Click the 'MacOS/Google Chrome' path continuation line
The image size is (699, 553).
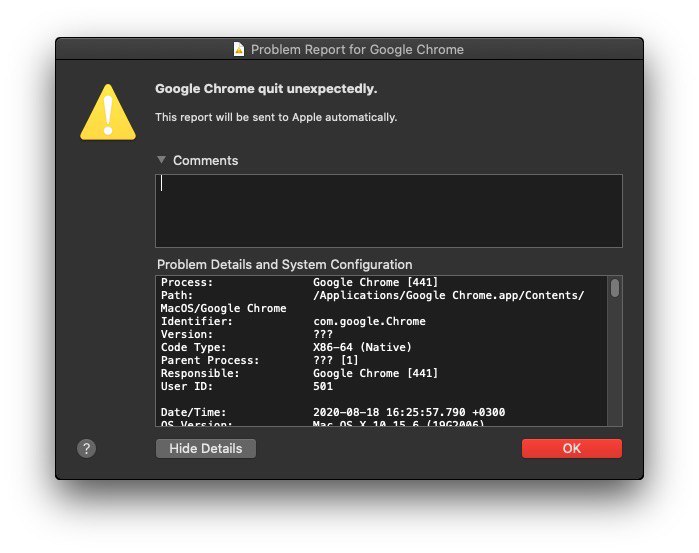(x=223, y=309)
